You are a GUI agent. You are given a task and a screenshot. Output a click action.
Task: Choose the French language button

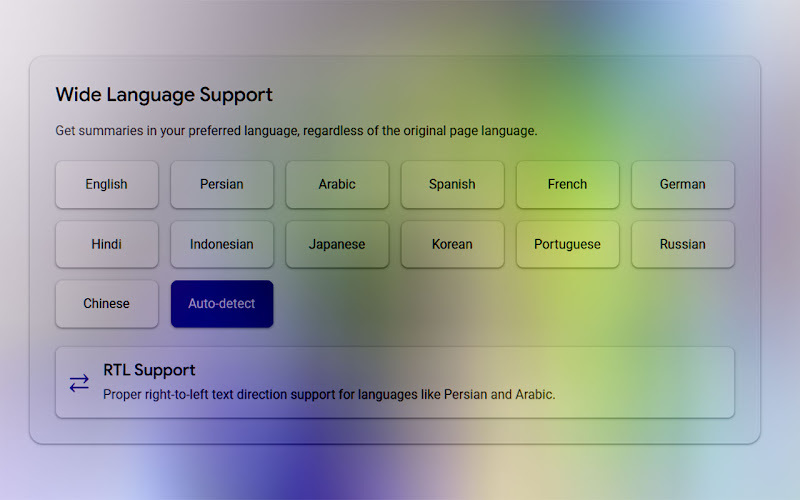[x=568, y=184]
